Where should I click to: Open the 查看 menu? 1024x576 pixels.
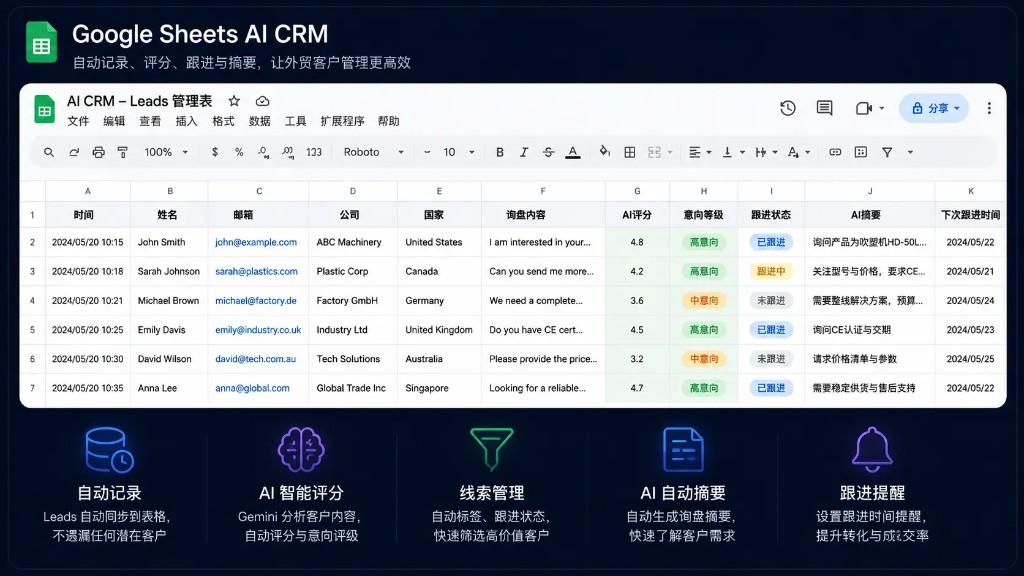pos(150,121)
